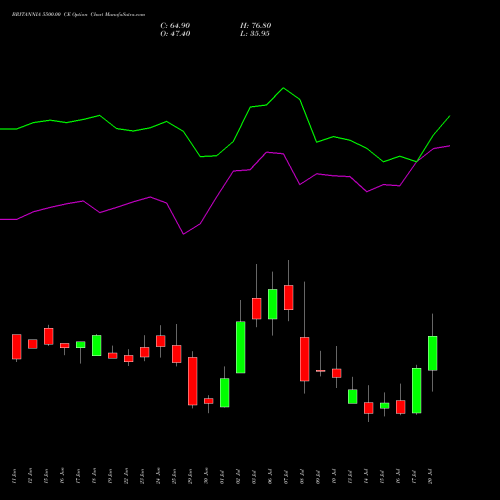This screenshot has height=500, width=500.
Task: Click the close value C: 64.90
Action: tap(175, 26)
